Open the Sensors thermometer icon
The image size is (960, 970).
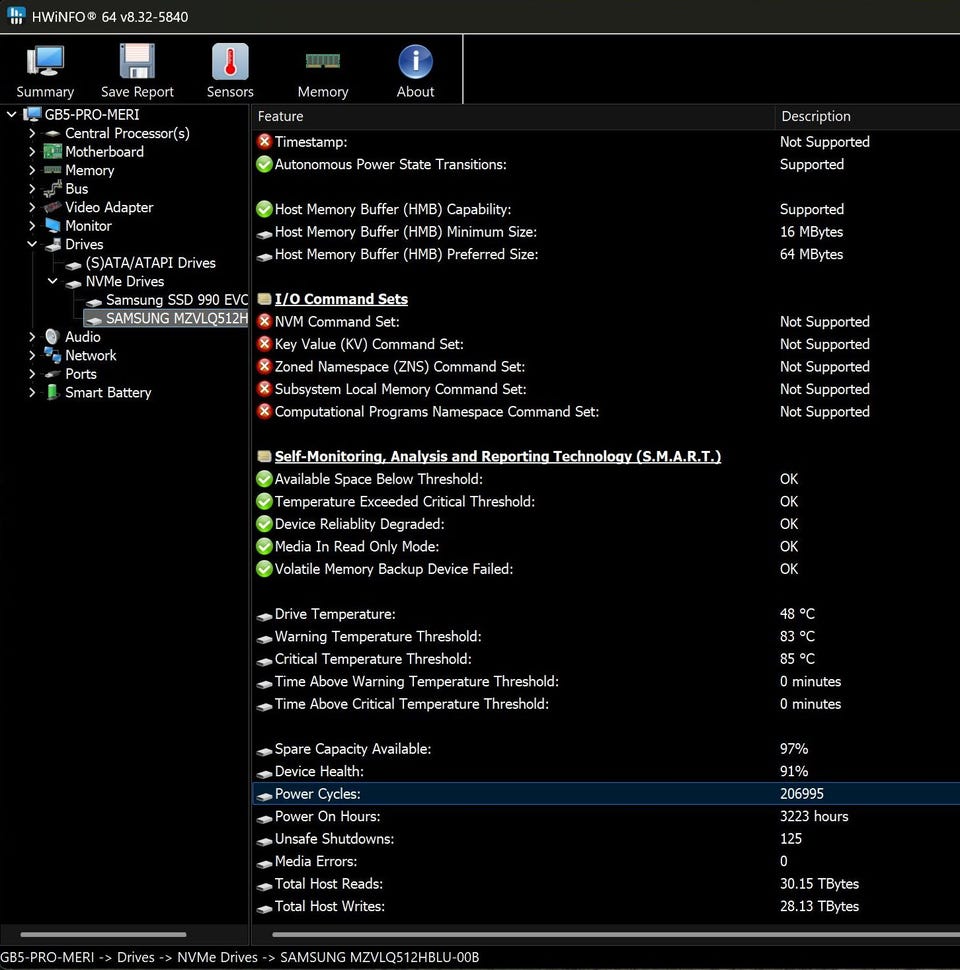click(230, 62)
